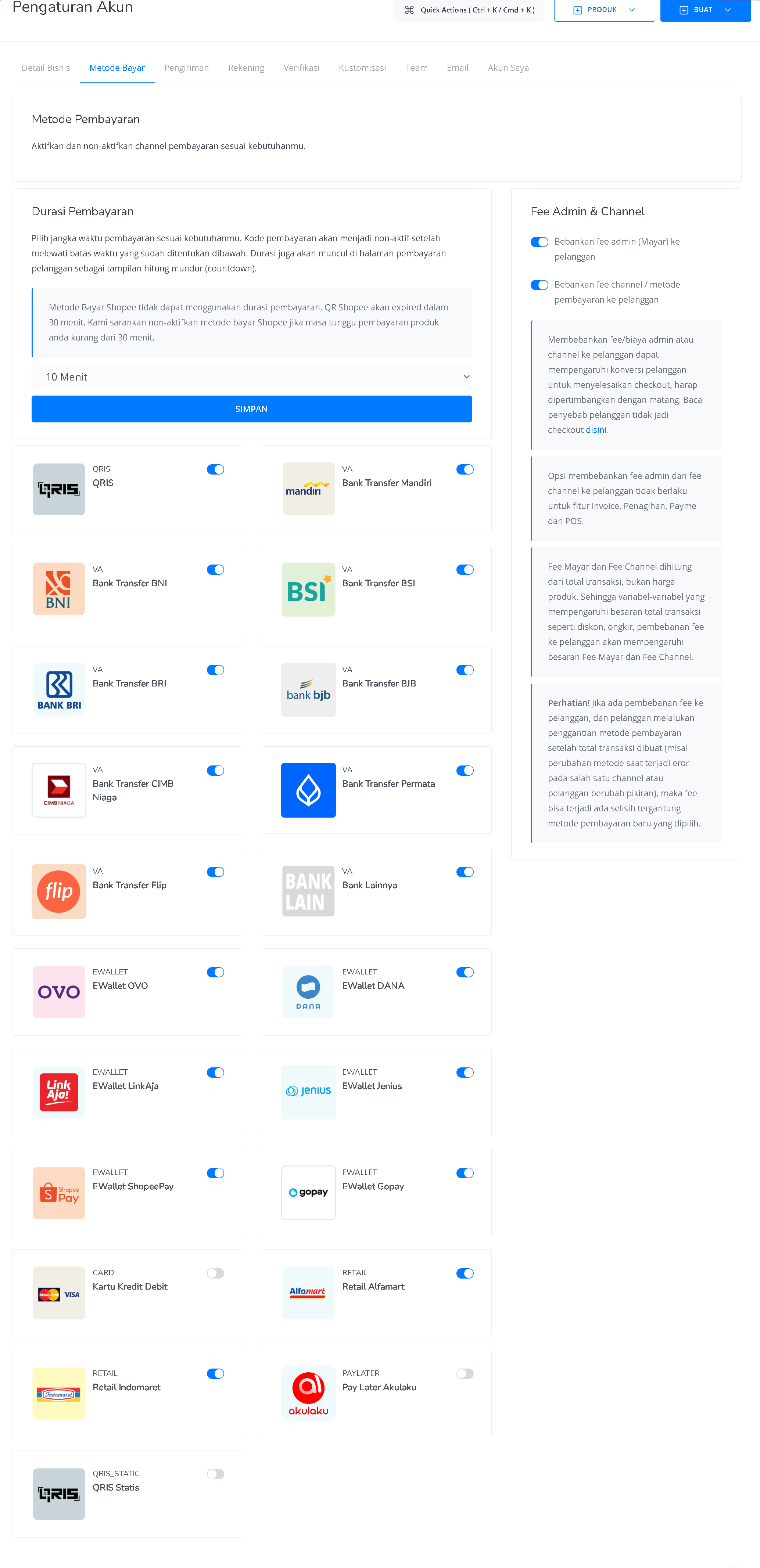Click the LinkAja logo
Screen dimensions: 760x1568
(58, 1092)
